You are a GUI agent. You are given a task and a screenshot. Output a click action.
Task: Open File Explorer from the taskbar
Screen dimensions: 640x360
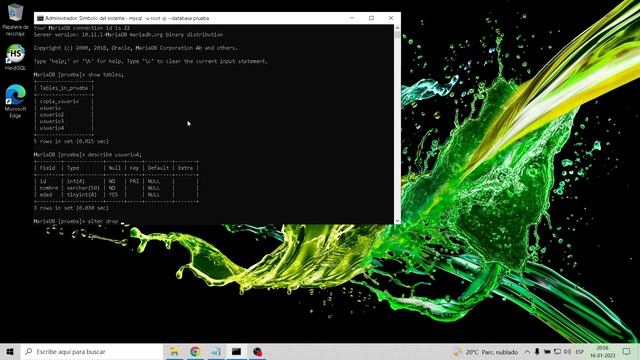pos(174,351)
